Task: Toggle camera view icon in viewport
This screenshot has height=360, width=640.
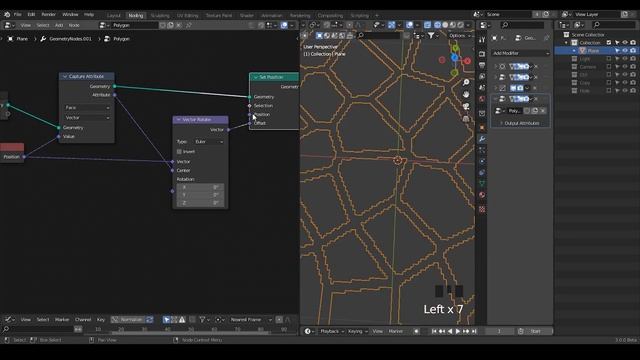Action: [x=466, y=107]
